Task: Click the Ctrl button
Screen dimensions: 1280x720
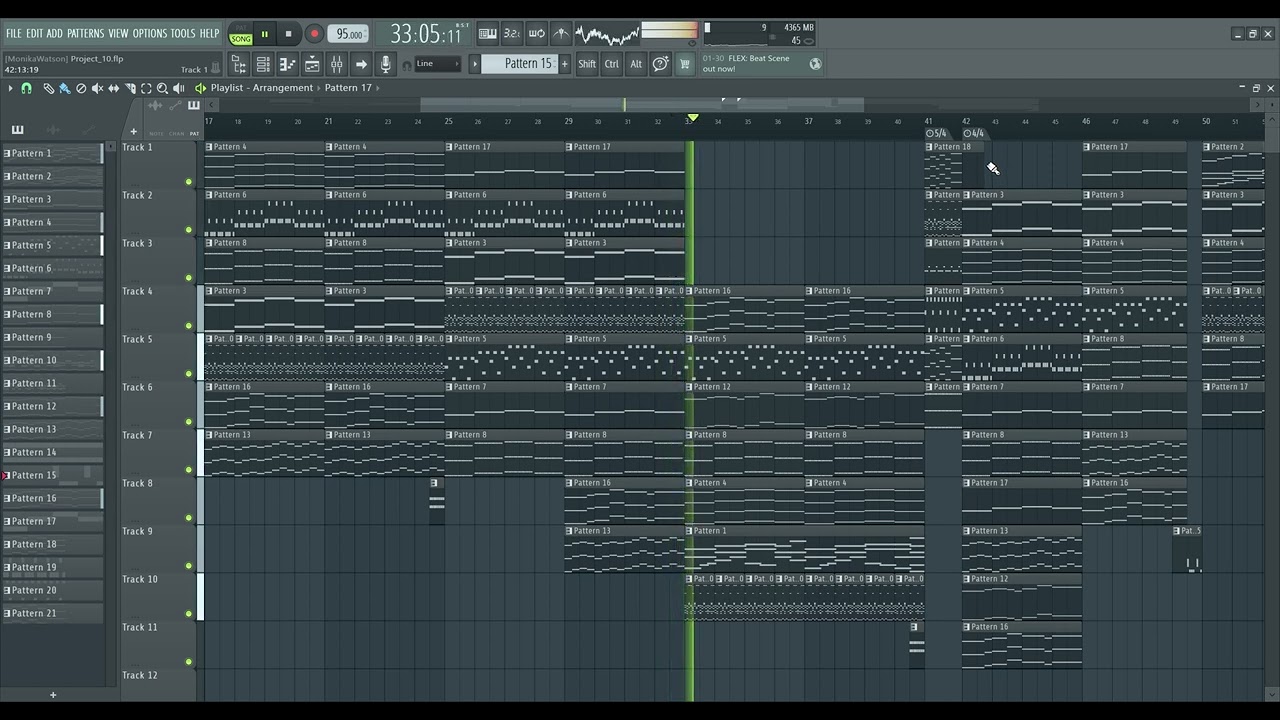Action: [611, 64]
